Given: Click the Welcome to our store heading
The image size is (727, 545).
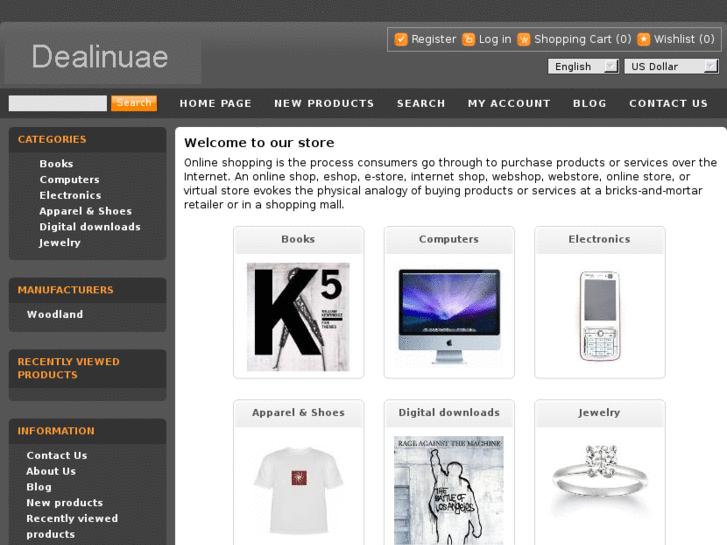Looking at the screenshot, I should point(259,143).
